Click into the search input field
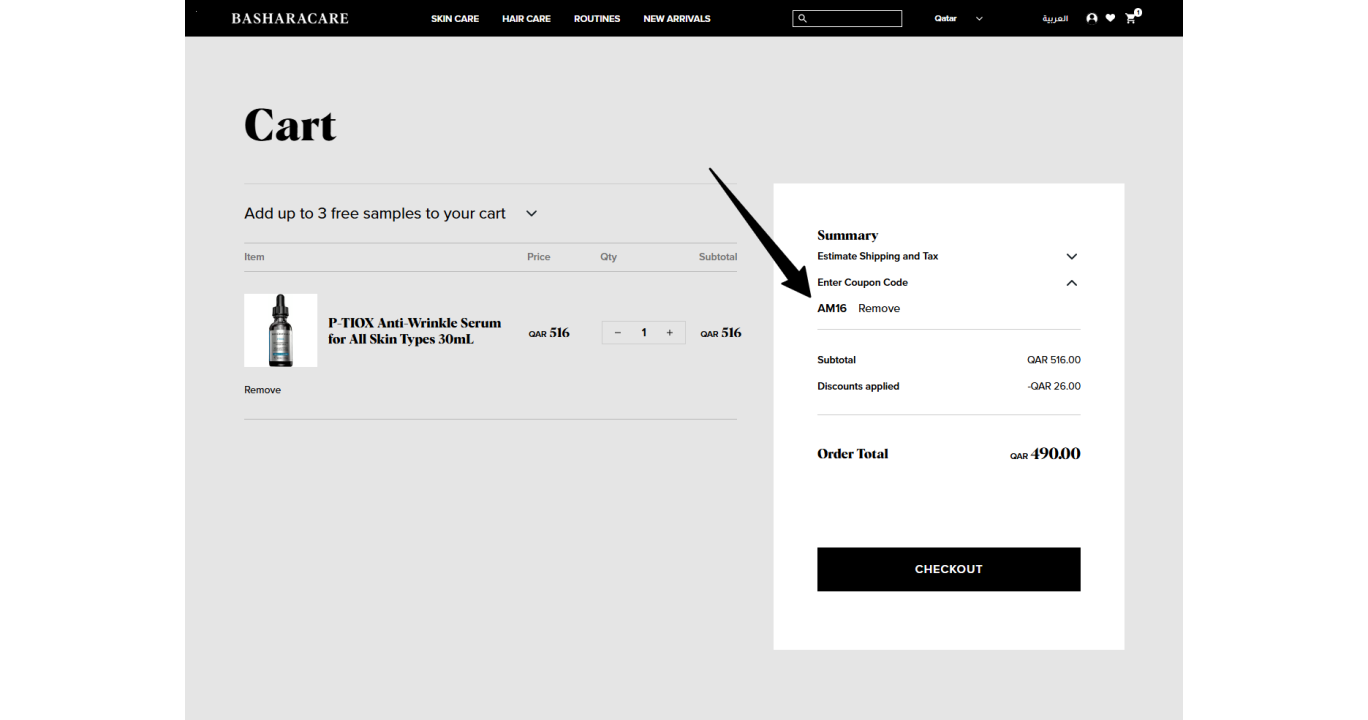Screen dimensions: 1368x720 point(847,18)
